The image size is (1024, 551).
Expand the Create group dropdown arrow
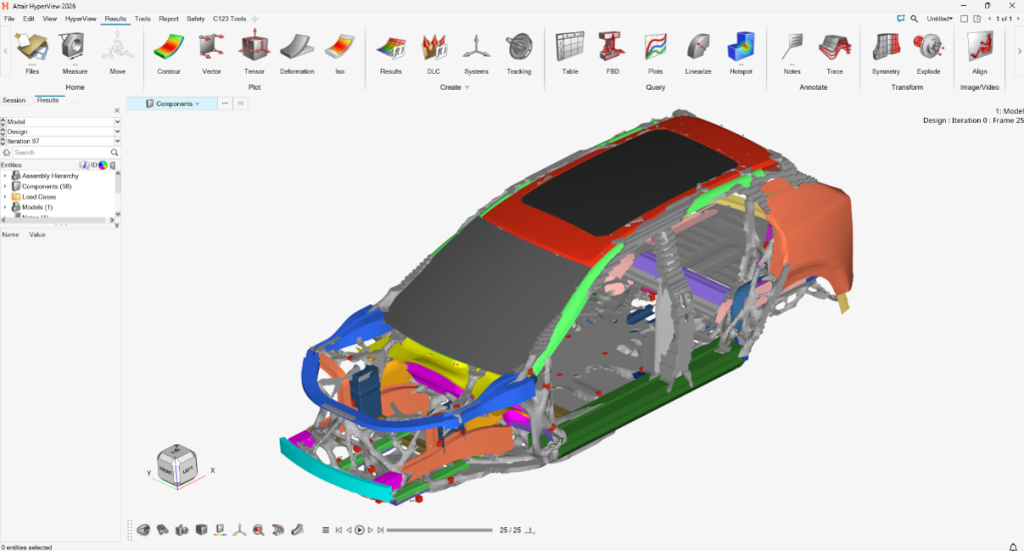point(467,87)
